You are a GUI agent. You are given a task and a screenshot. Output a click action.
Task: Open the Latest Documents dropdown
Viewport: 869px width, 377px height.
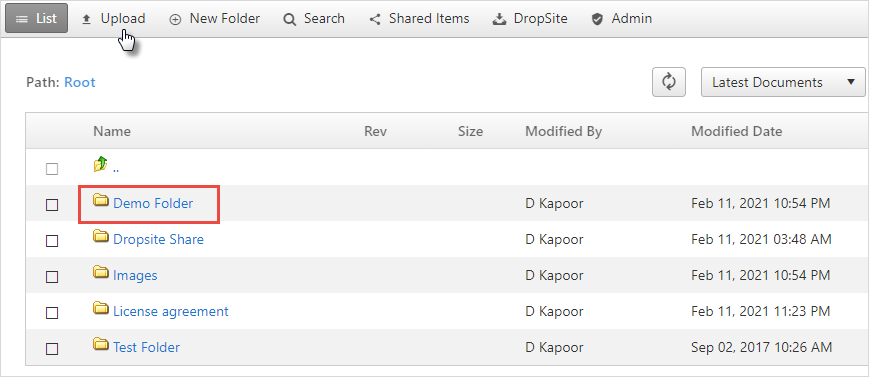coord(783,82)
